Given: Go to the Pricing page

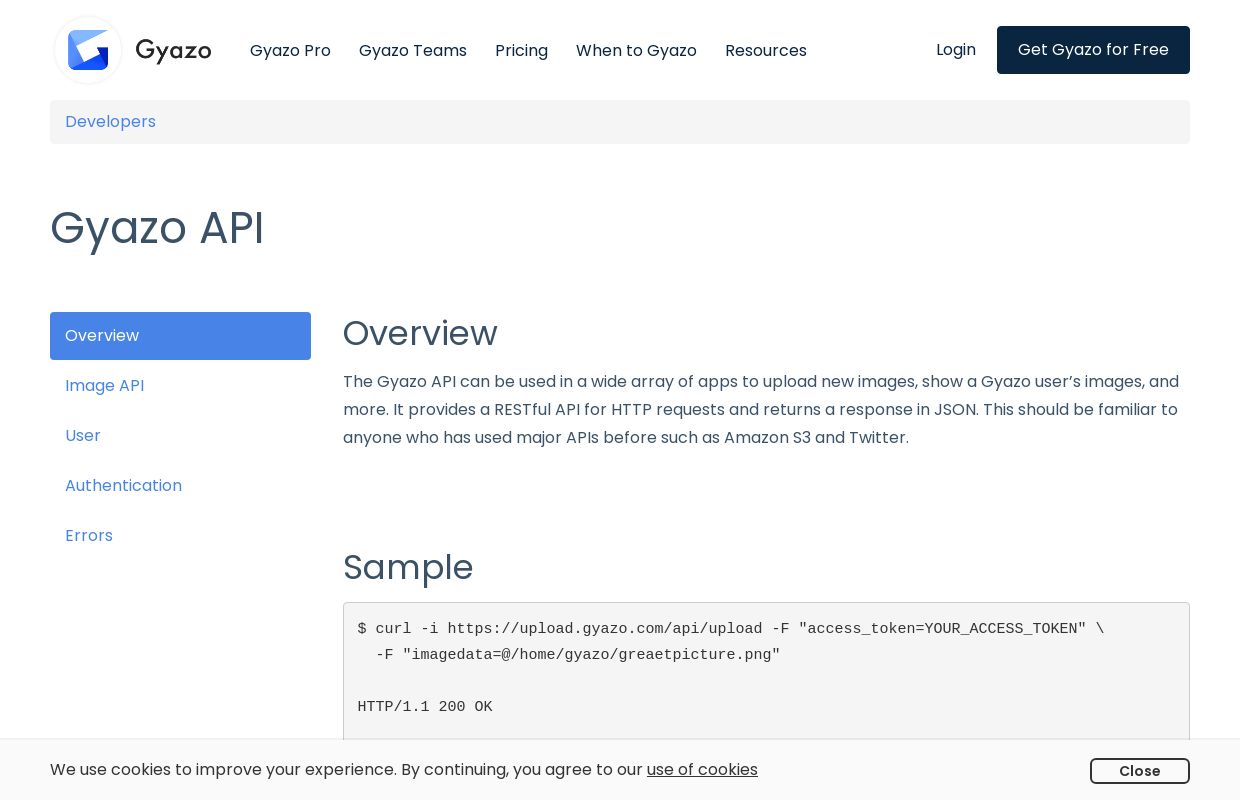Looking at the screenshot, I should pos(521,50).
